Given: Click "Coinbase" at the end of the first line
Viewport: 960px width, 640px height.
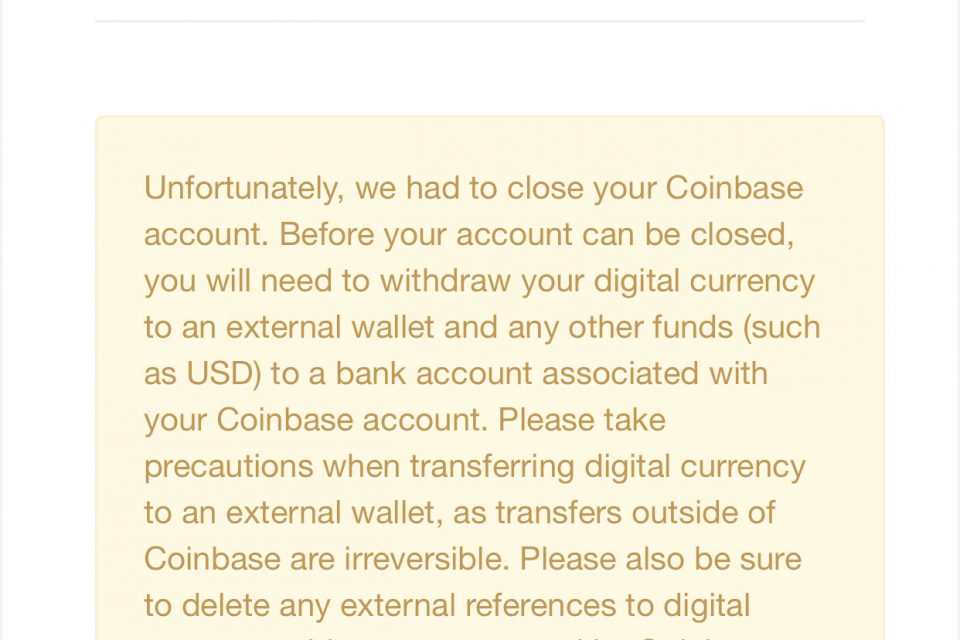Looking at the screenshot, I should [x=734, y=187].
